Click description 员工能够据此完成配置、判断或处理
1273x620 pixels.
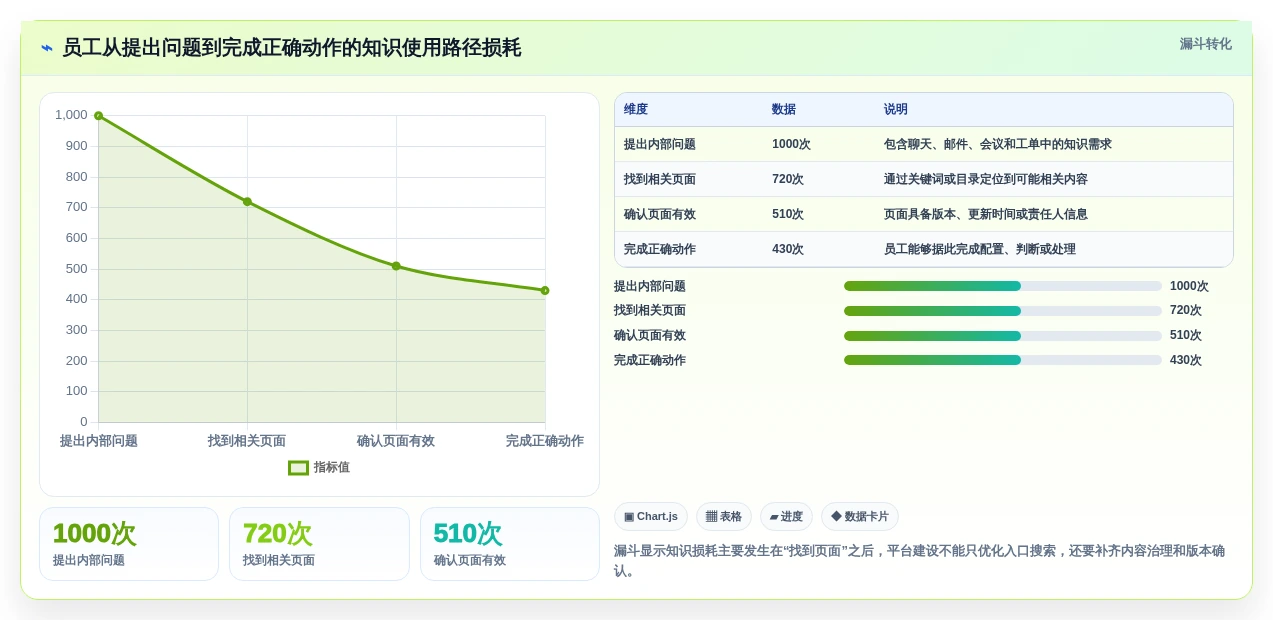pos(980,249)
